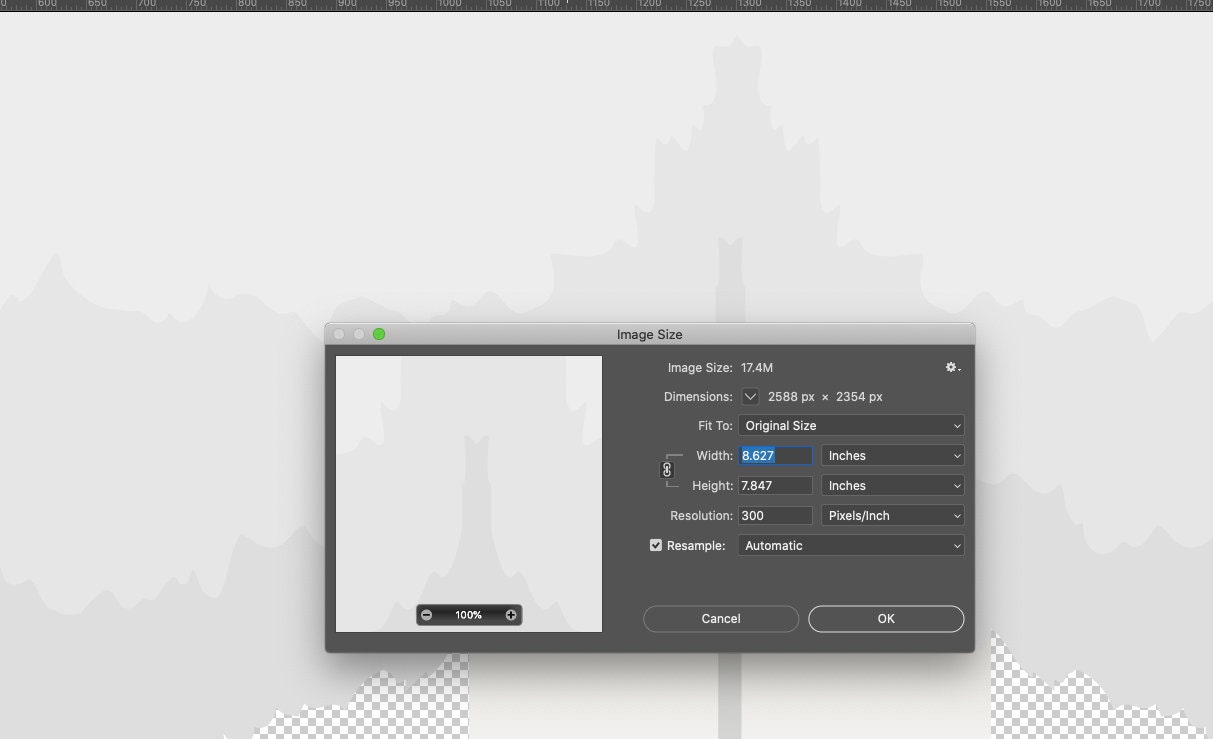Expand the Dimensions unit chevron dropdown

pyautogui.click(x=750, y=397)
